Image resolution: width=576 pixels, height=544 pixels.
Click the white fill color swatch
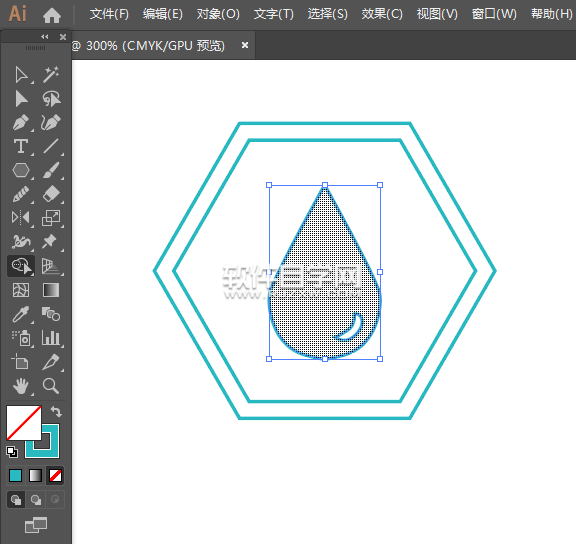click(24, 422)
